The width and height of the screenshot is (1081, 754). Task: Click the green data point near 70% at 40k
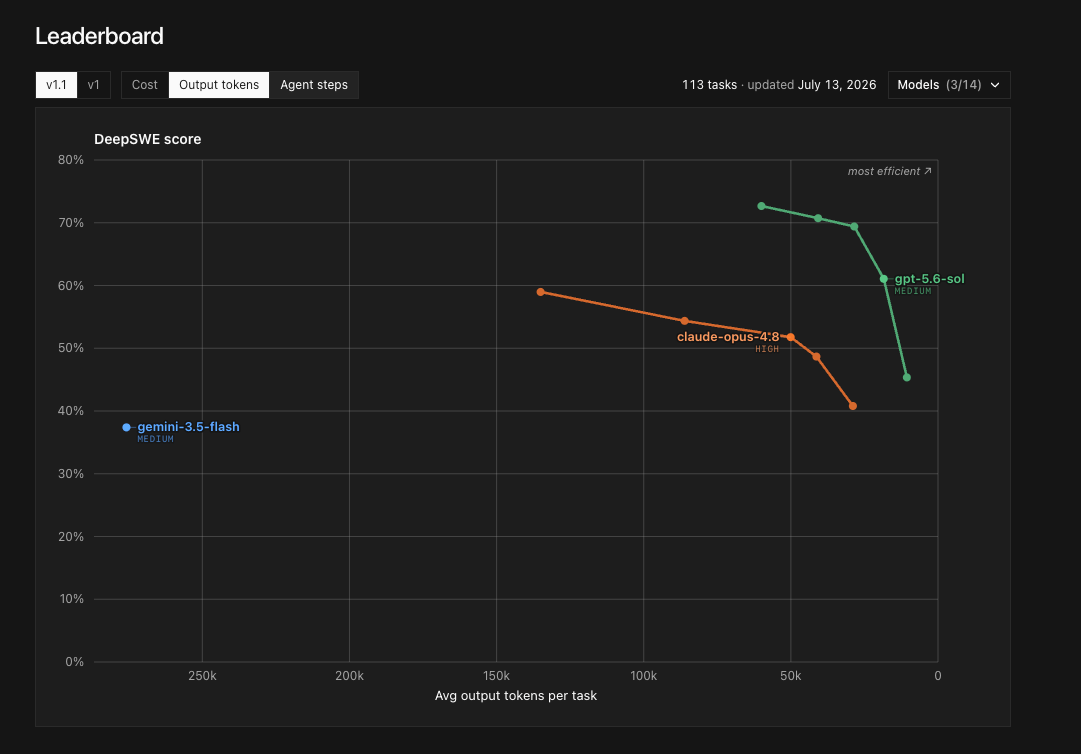click(x=818, y=218)
